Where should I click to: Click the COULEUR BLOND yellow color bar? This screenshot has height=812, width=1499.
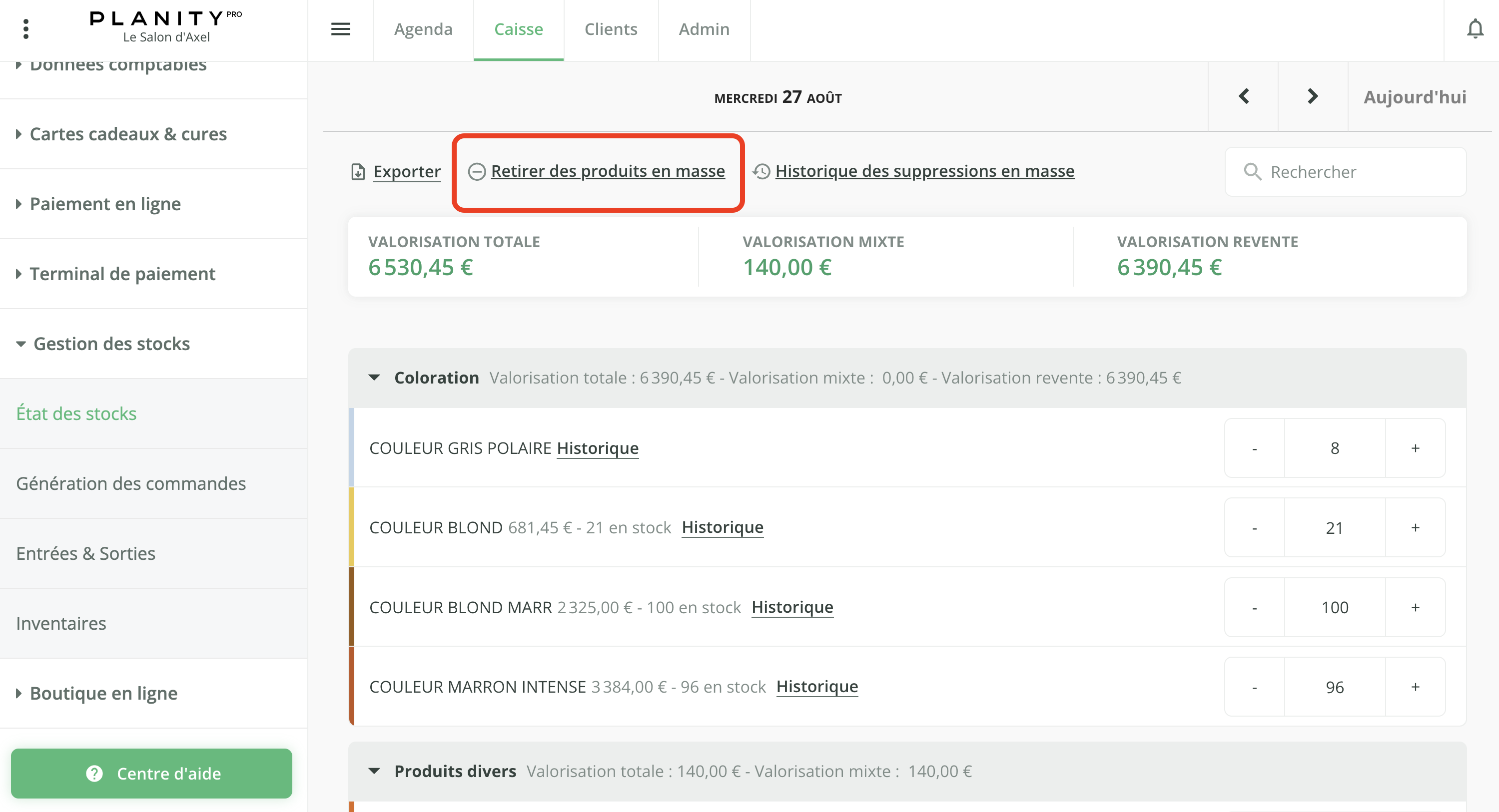351,527
